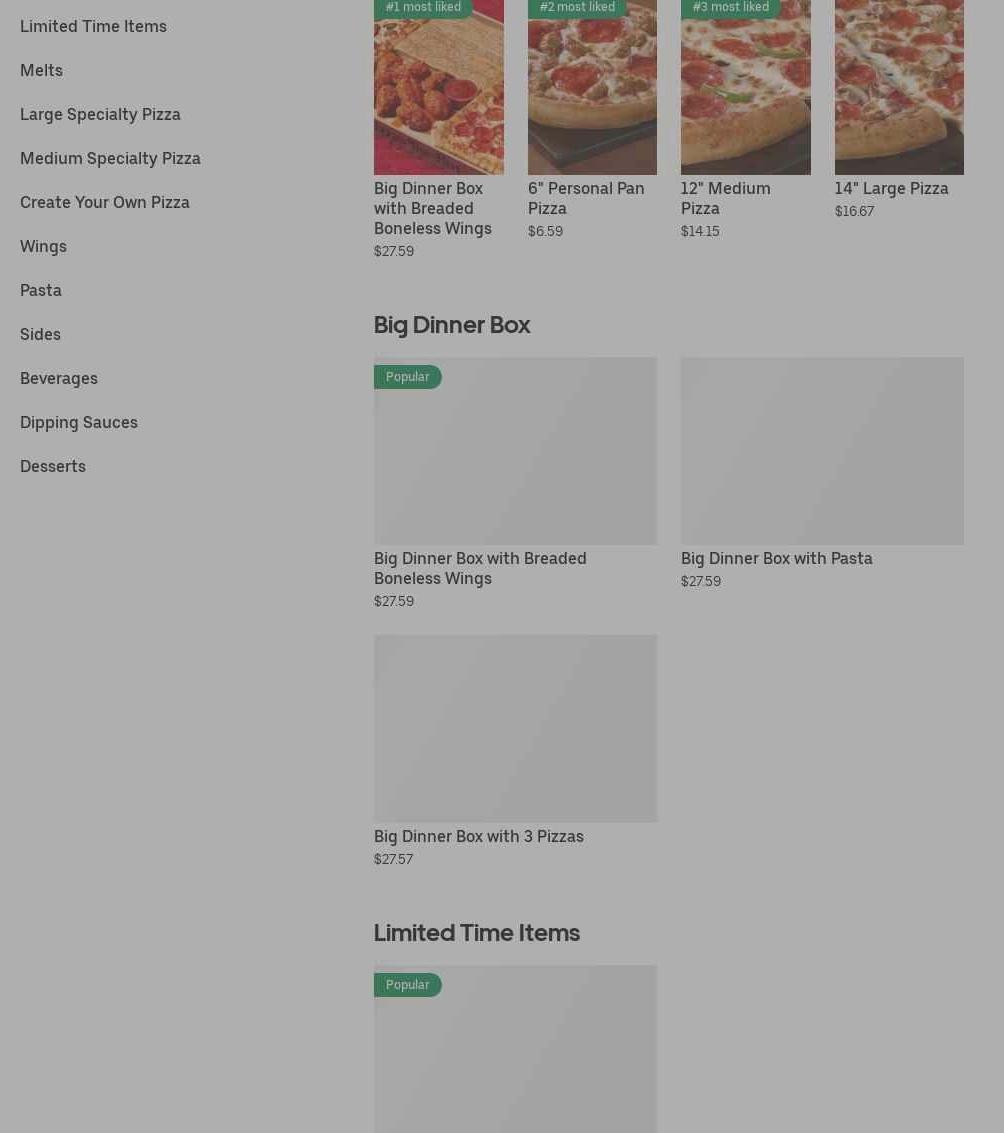Open Big Dinner Box with Pasta item
This screenshot has width=1004, height=1133.
776,558
